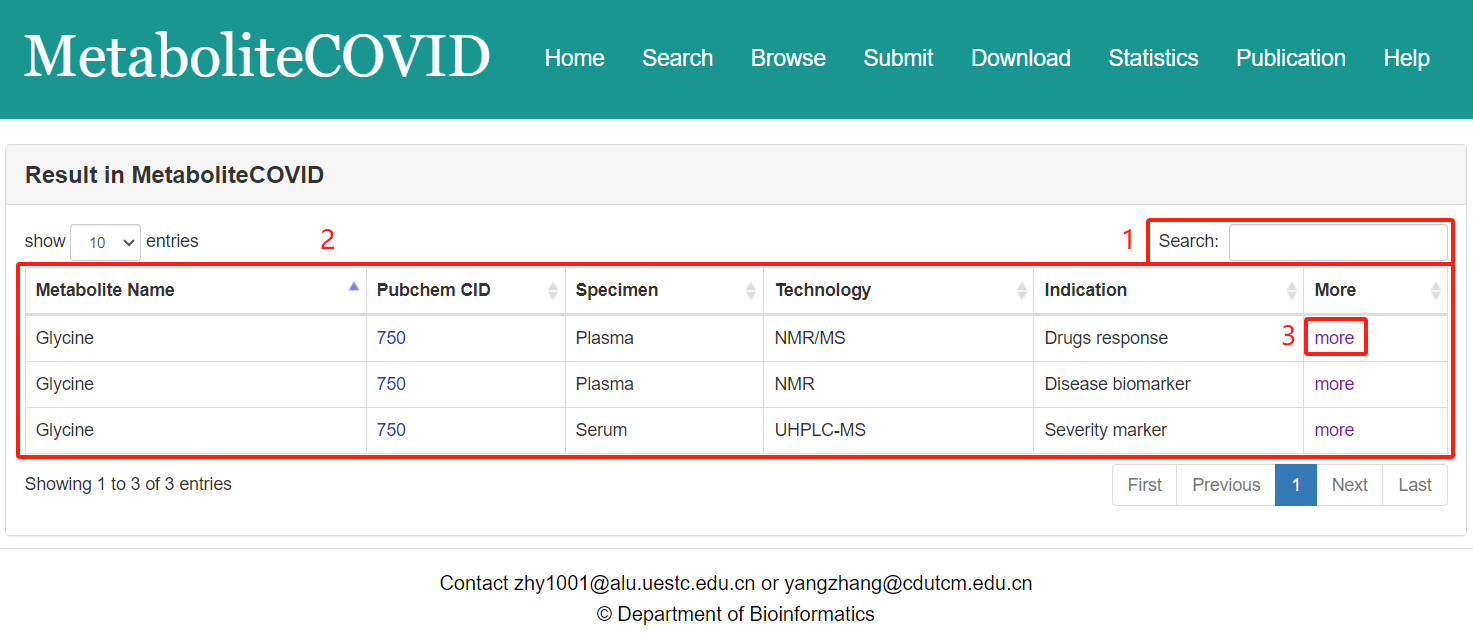The image size is (1473, 634).
Task: Open Pubchem CID 750 link for Serum row
Action: 391,430
